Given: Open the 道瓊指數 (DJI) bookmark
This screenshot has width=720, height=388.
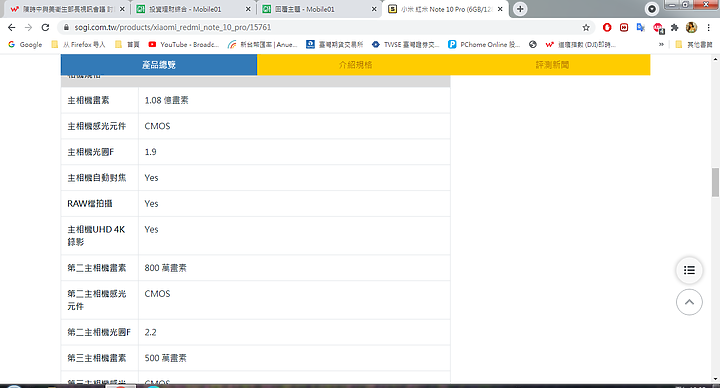Looking at the screenshot, I should point(580,45).
